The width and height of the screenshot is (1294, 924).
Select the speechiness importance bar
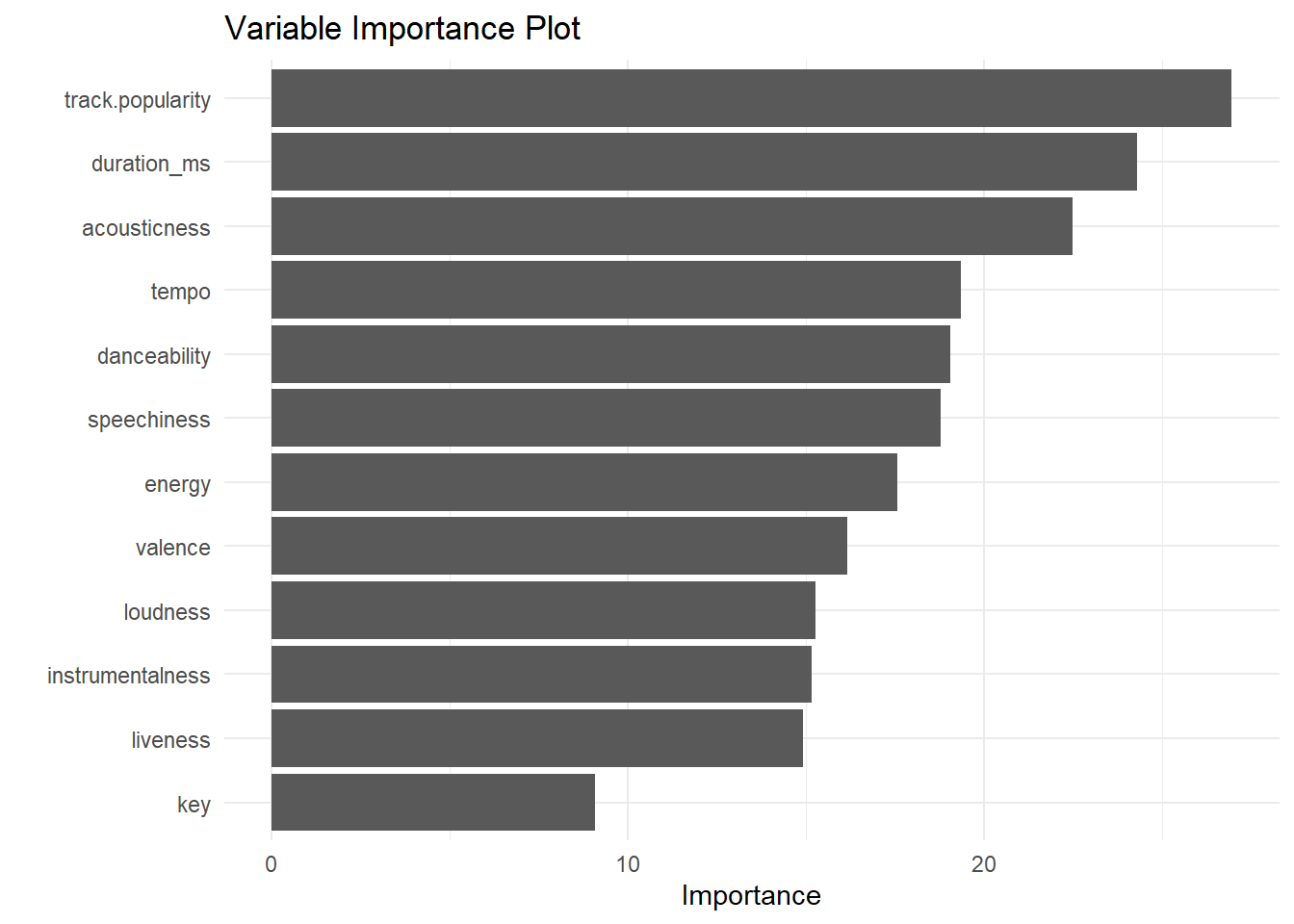tap(606, 418)
